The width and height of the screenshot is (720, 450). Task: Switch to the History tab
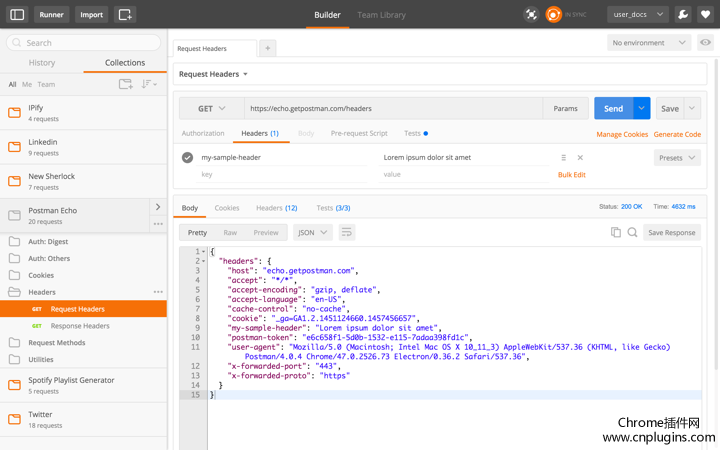[x=42, y=63]
